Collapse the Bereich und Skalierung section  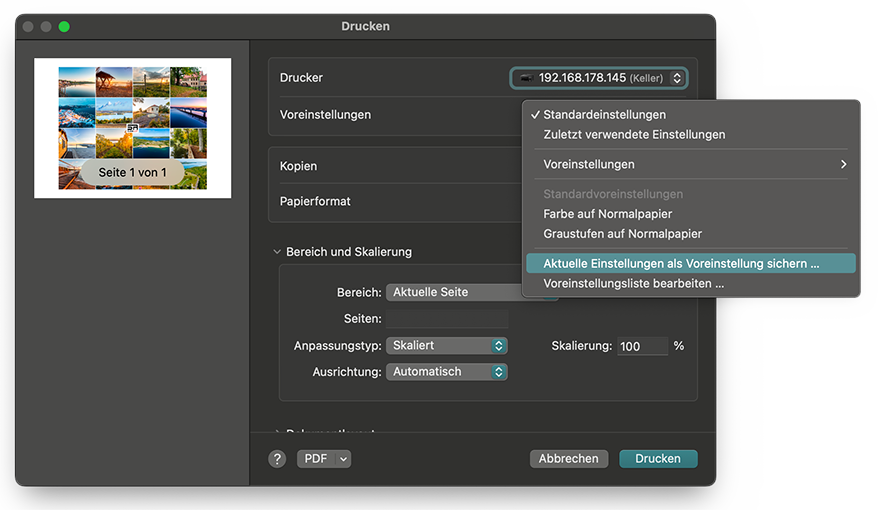[x=277, y=252]
